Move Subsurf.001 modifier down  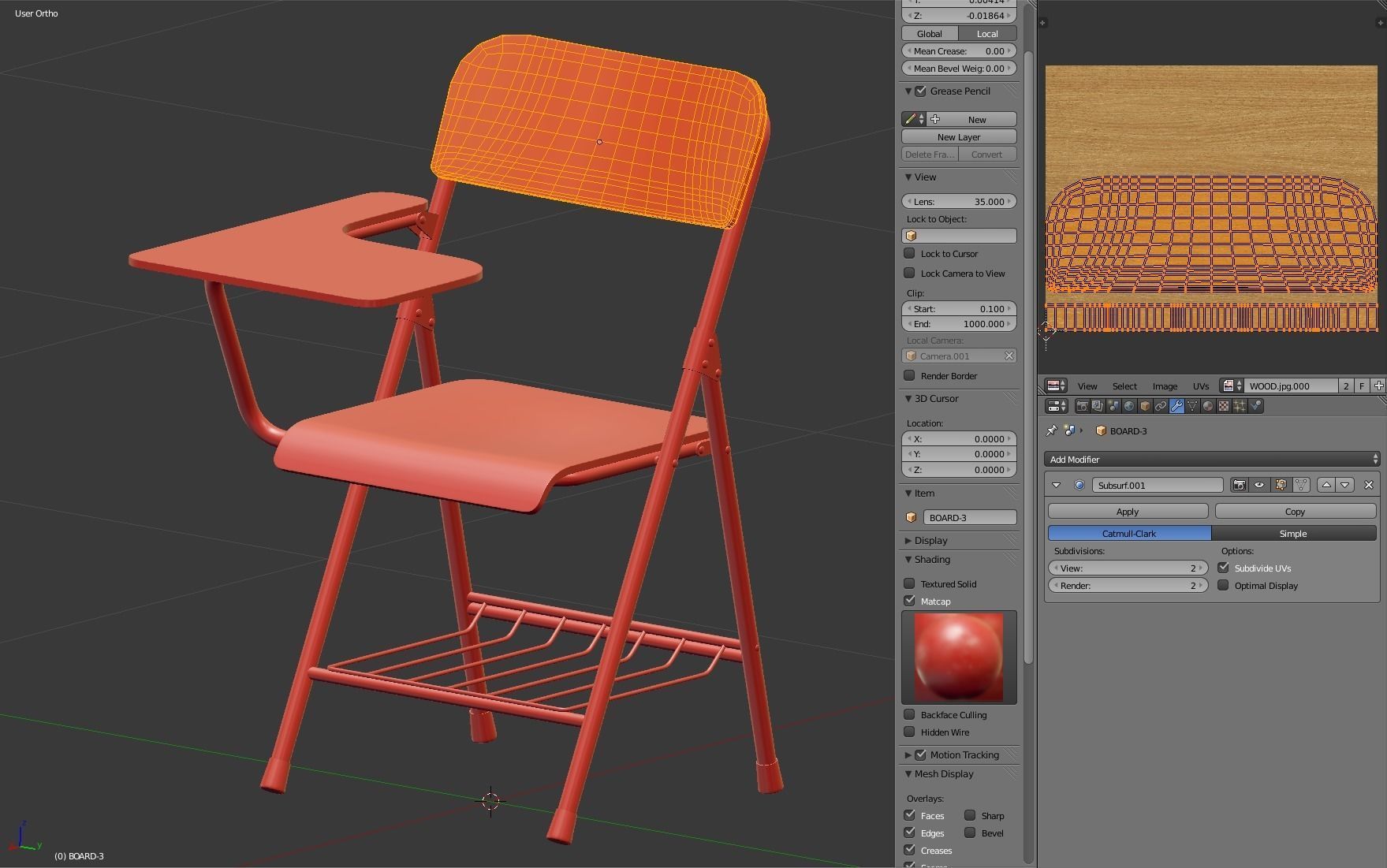[x=1345, y=485]
